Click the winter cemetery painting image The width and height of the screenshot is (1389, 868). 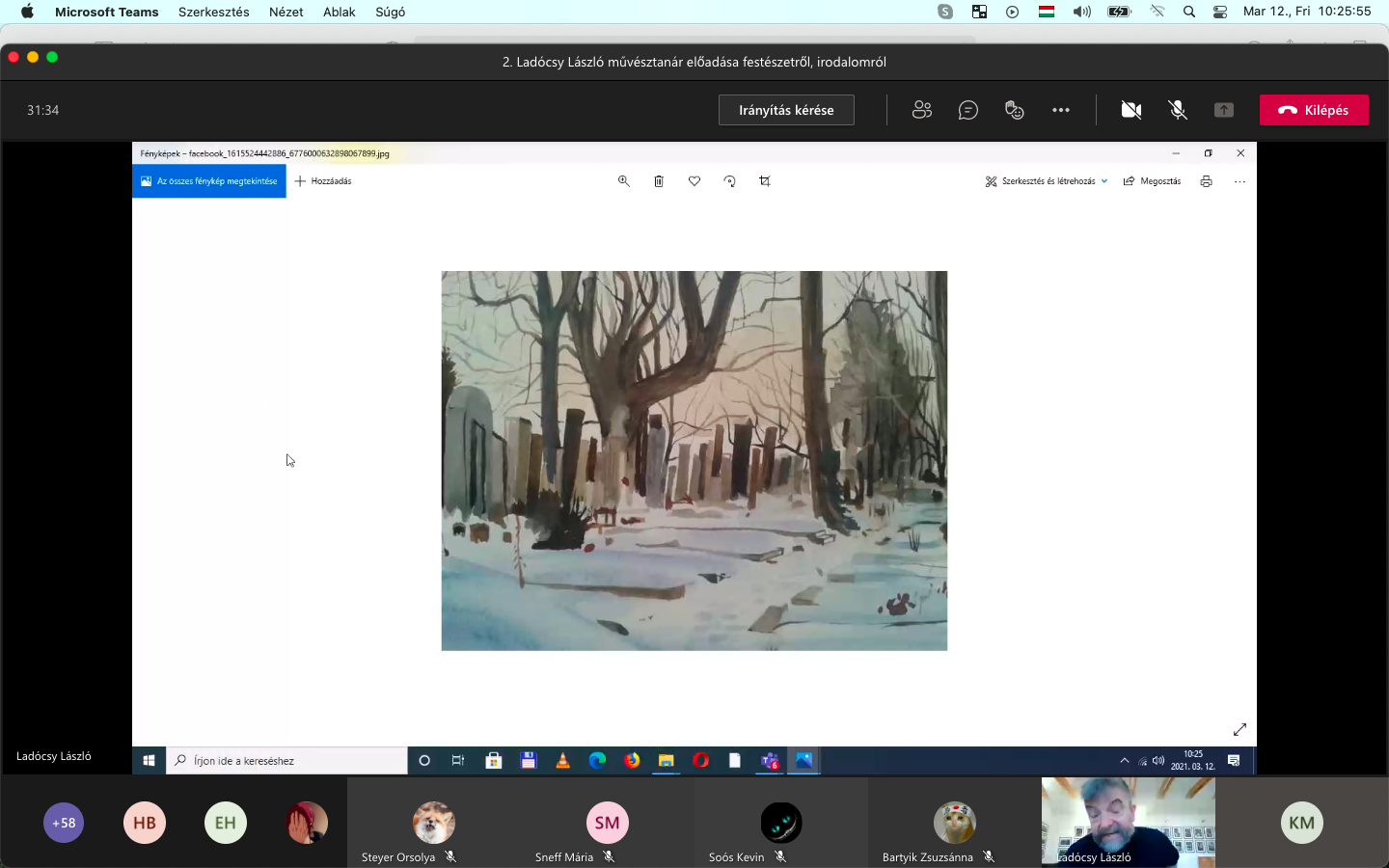pos(694,461)
